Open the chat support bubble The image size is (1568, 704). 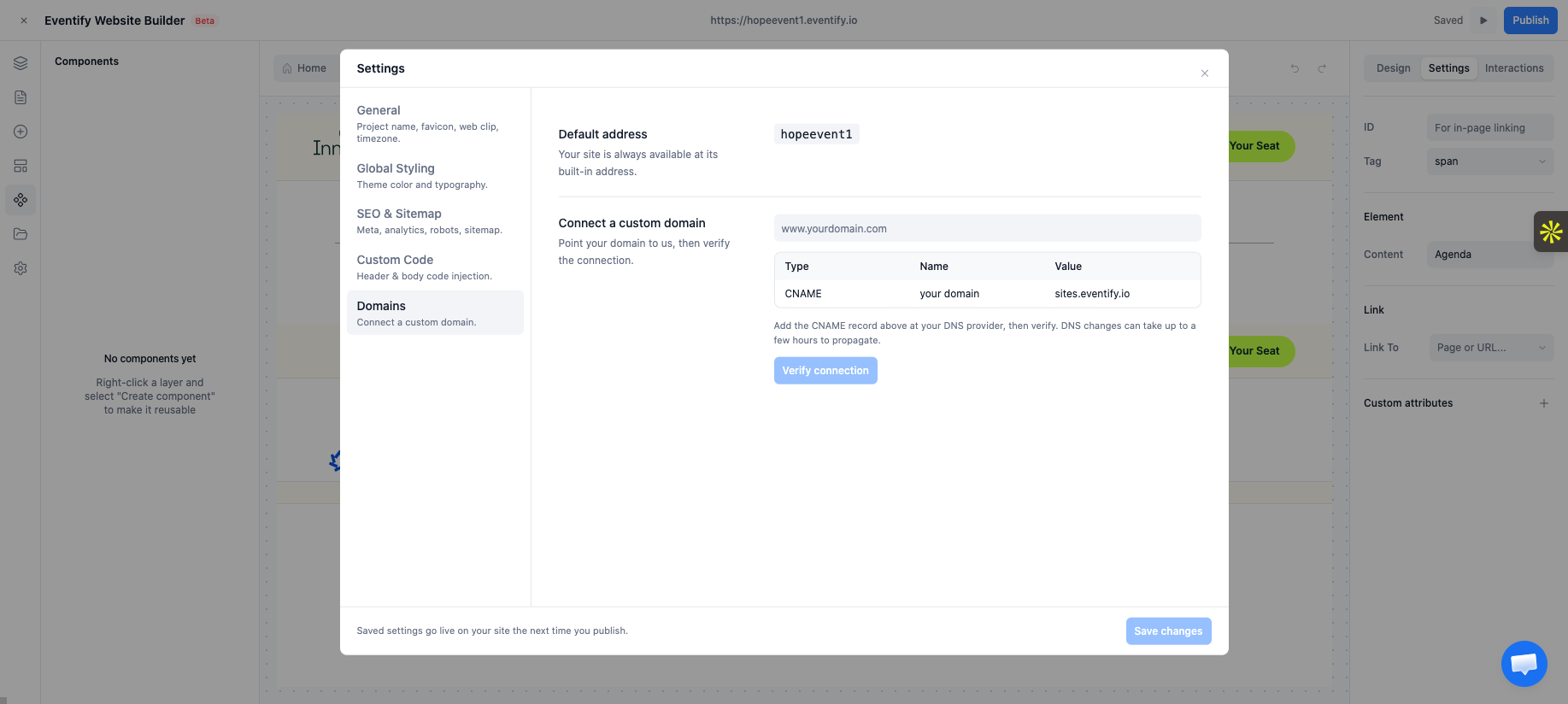[x=1524, y=664]
